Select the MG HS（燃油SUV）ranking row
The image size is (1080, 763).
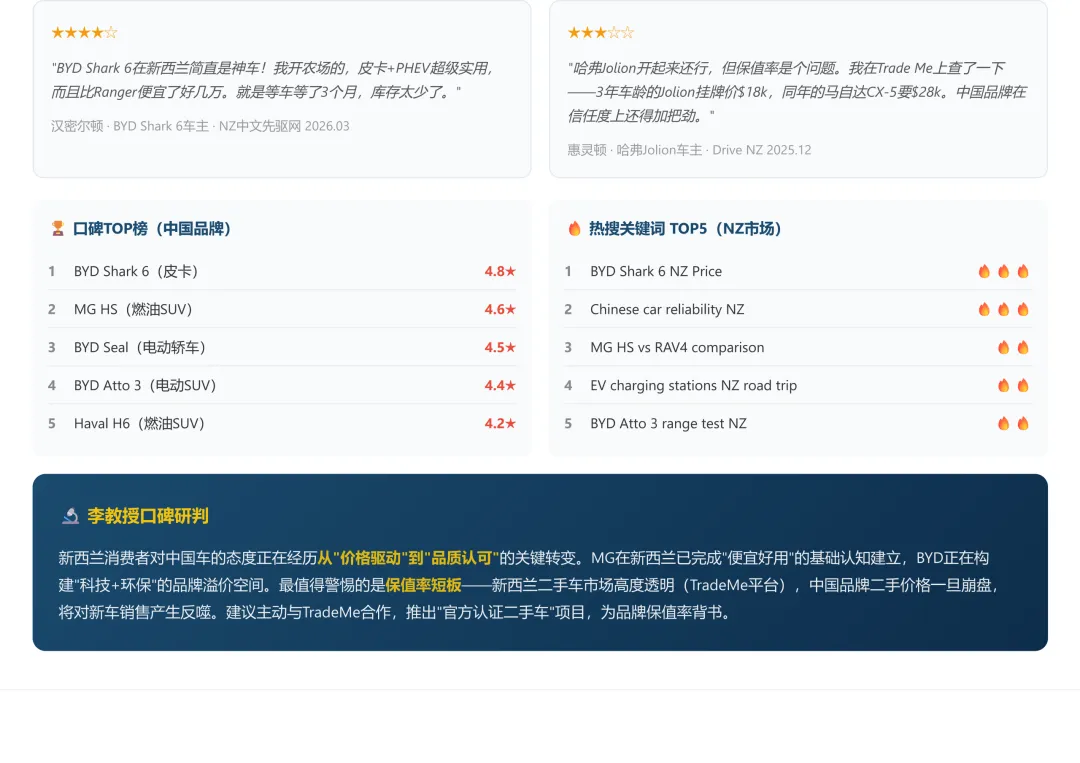(x=282, y=309)
